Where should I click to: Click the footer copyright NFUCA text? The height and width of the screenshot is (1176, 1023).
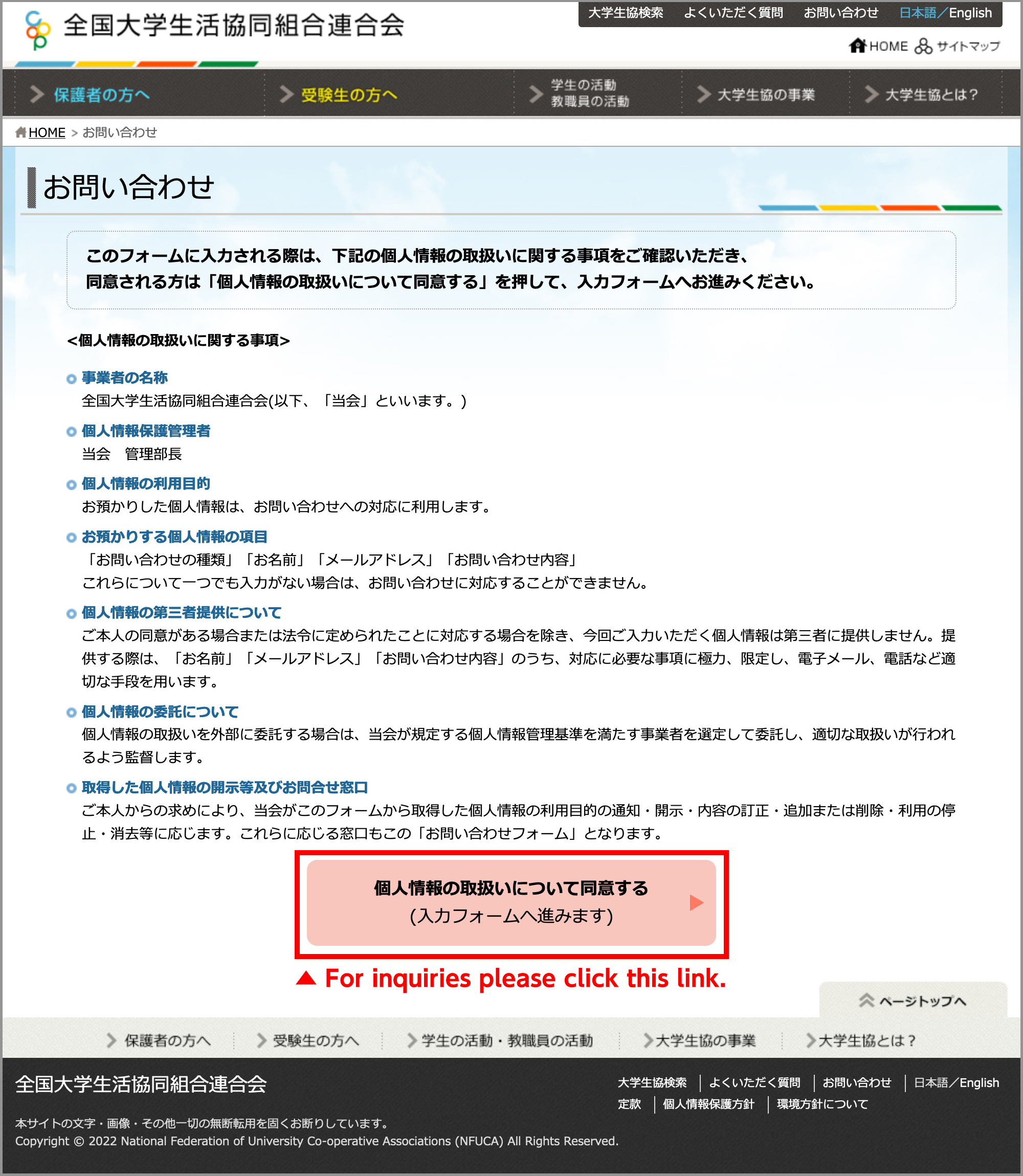point(317,1141)
